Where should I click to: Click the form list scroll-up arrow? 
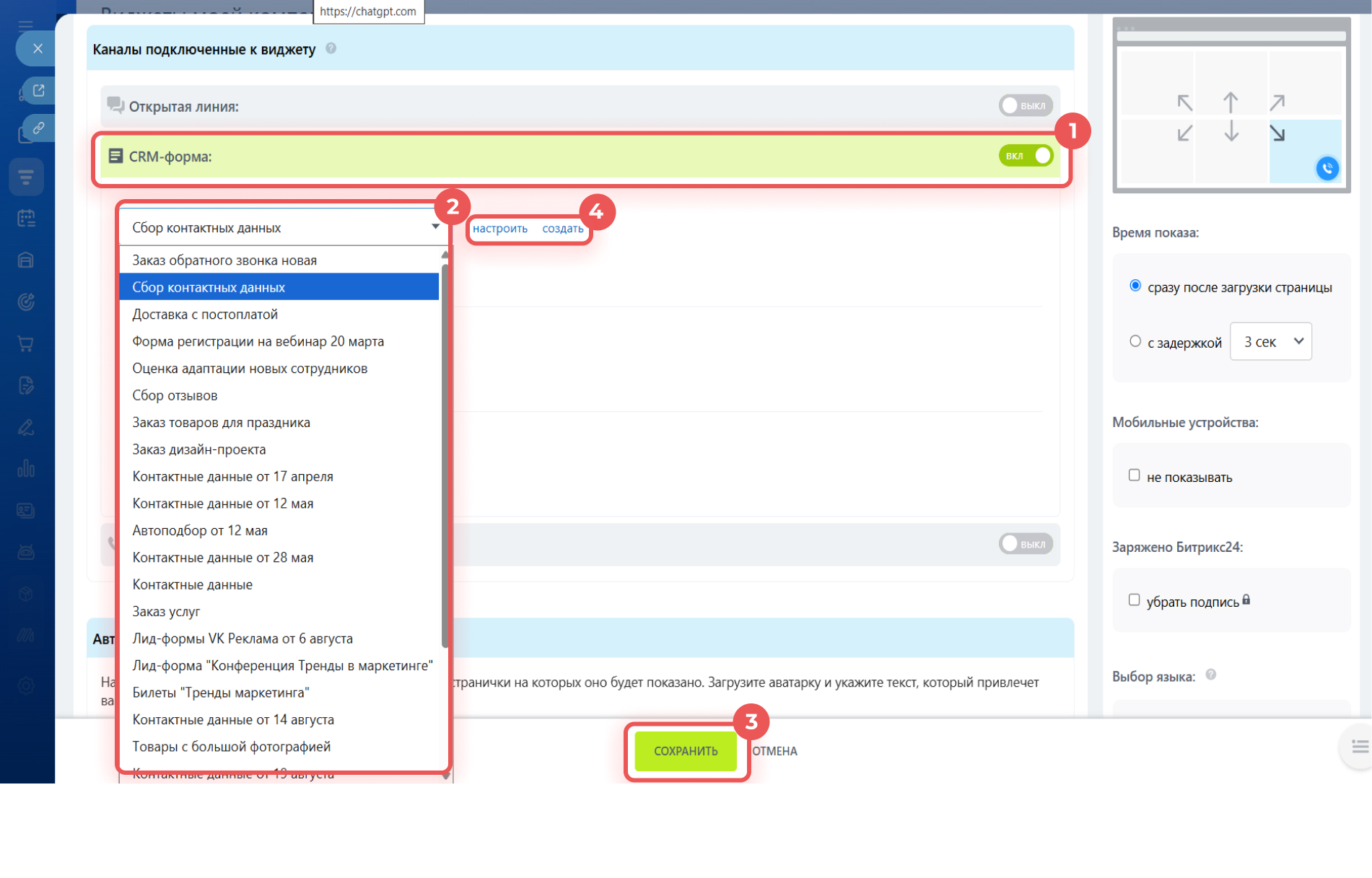tap(445, 255)
